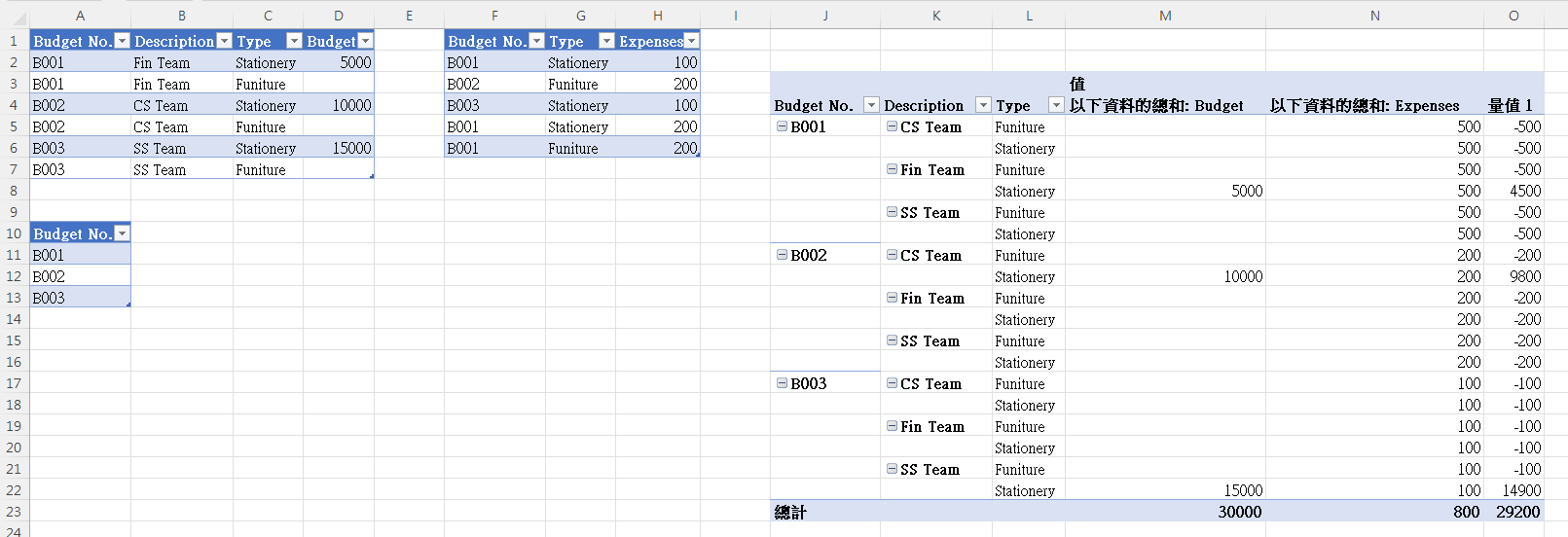Click Type filter arrow in column G
This screenshot has height=537, width=1568.
coord(606,41)
